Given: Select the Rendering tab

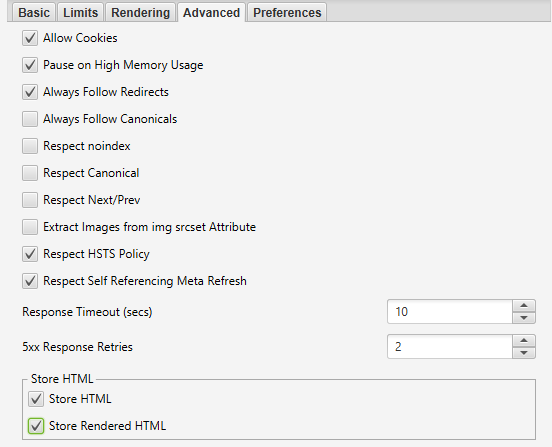Looking at the screenshot, I should (x=140, y=13).
